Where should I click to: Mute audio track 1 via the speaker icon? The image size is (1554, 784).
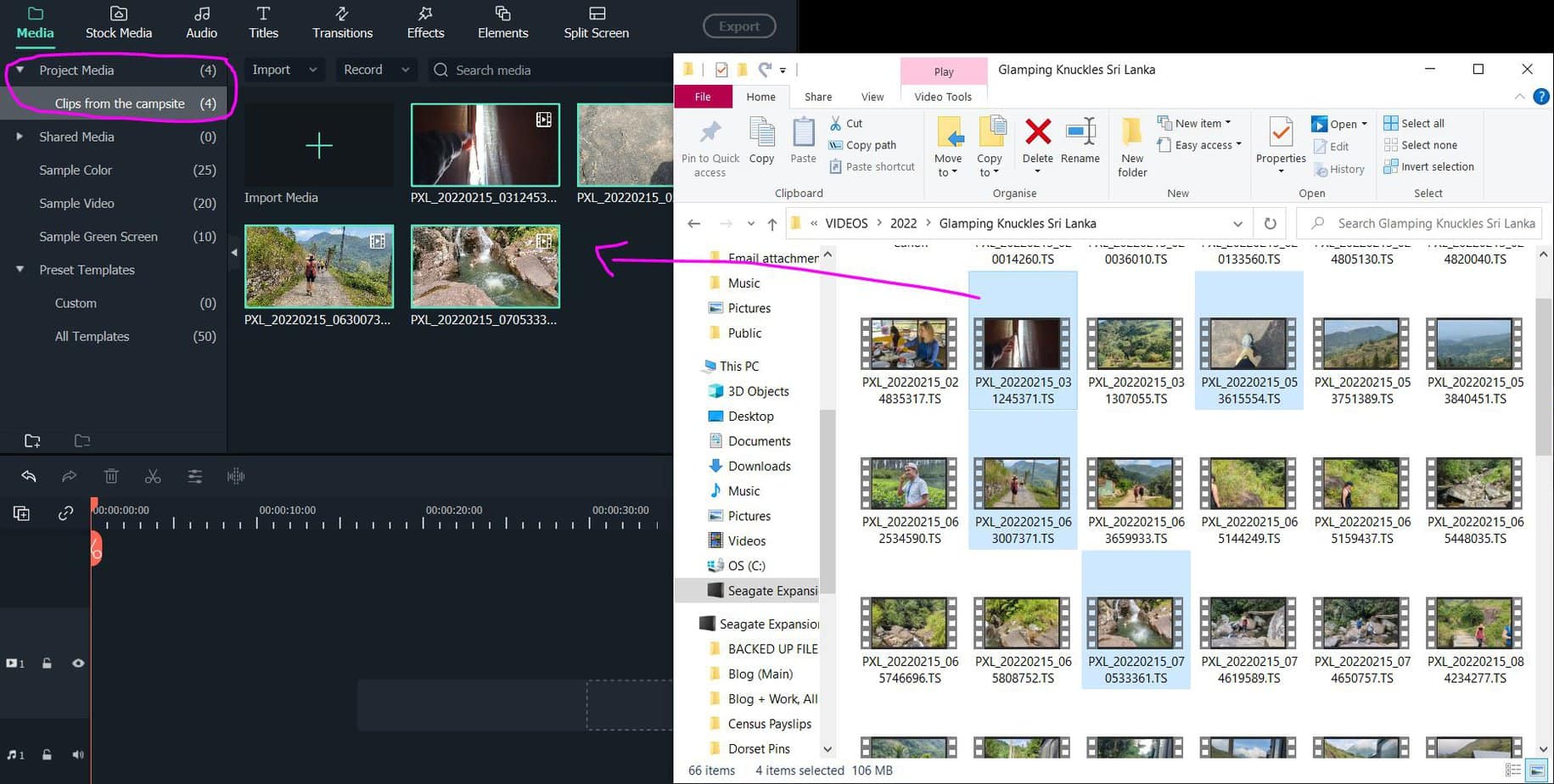[77, 754]
